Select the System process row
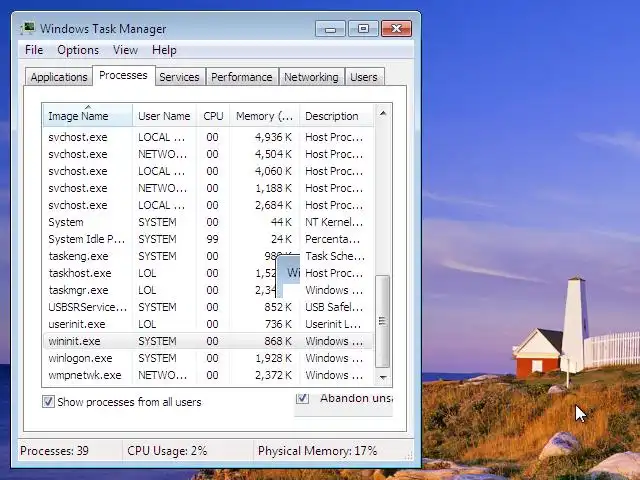 (x=208, y=222)
